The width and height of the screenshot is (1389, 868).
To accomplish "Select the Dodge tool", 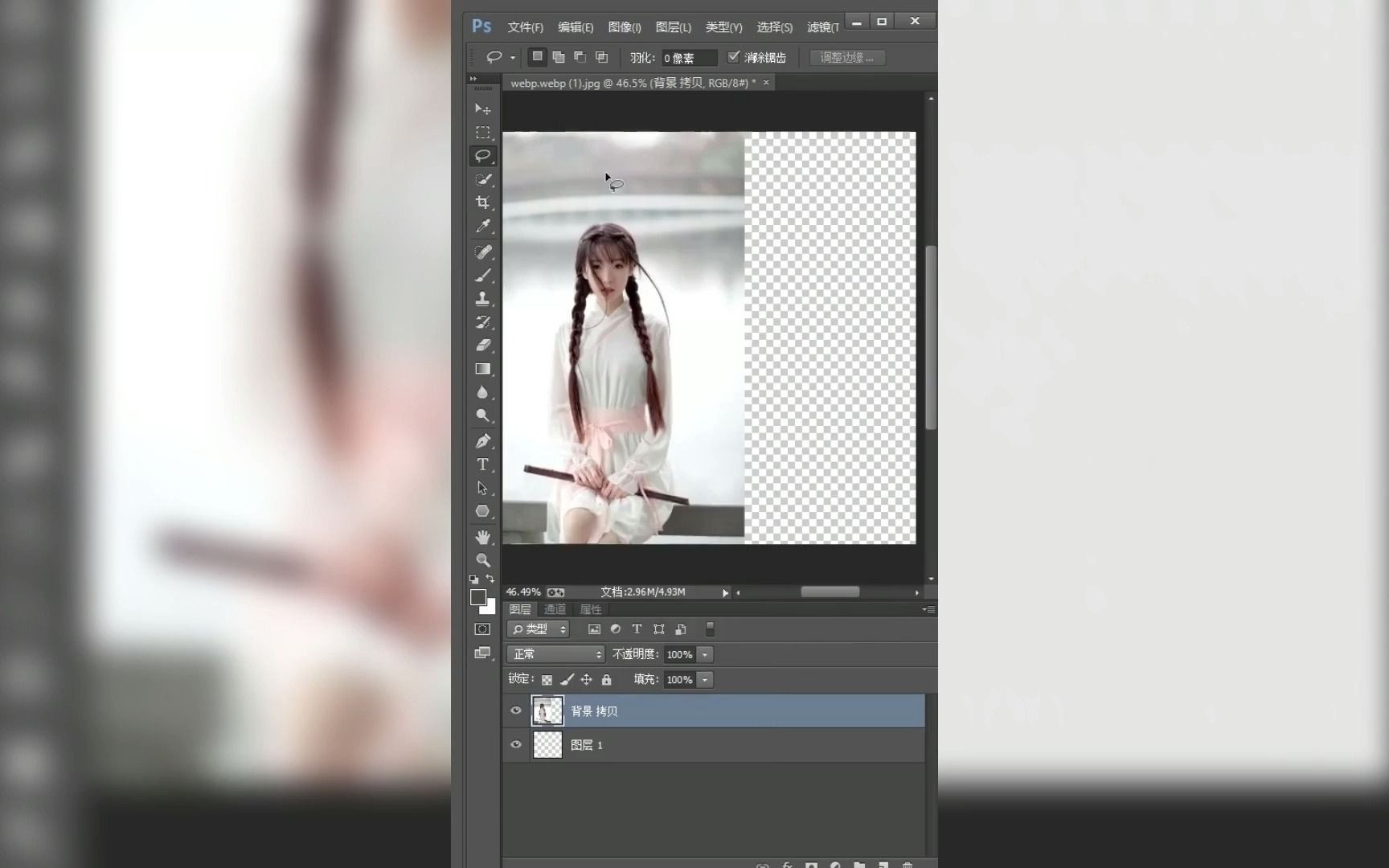I will [482, 416].
